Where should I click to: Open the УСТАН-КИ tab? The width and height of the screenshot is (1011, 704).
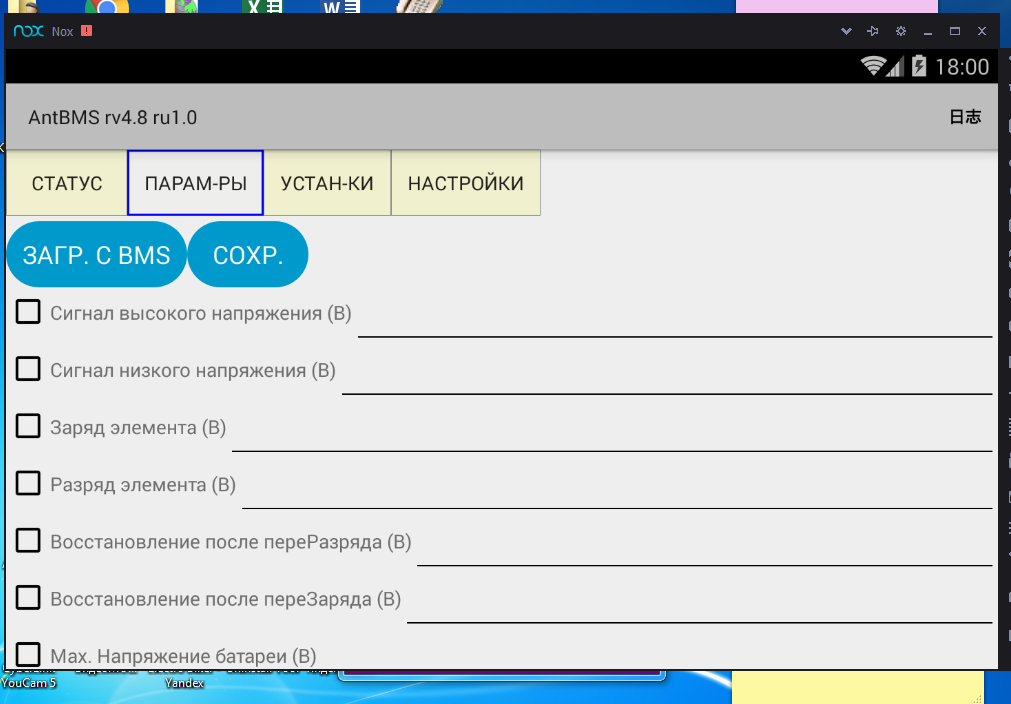[327, 183]
